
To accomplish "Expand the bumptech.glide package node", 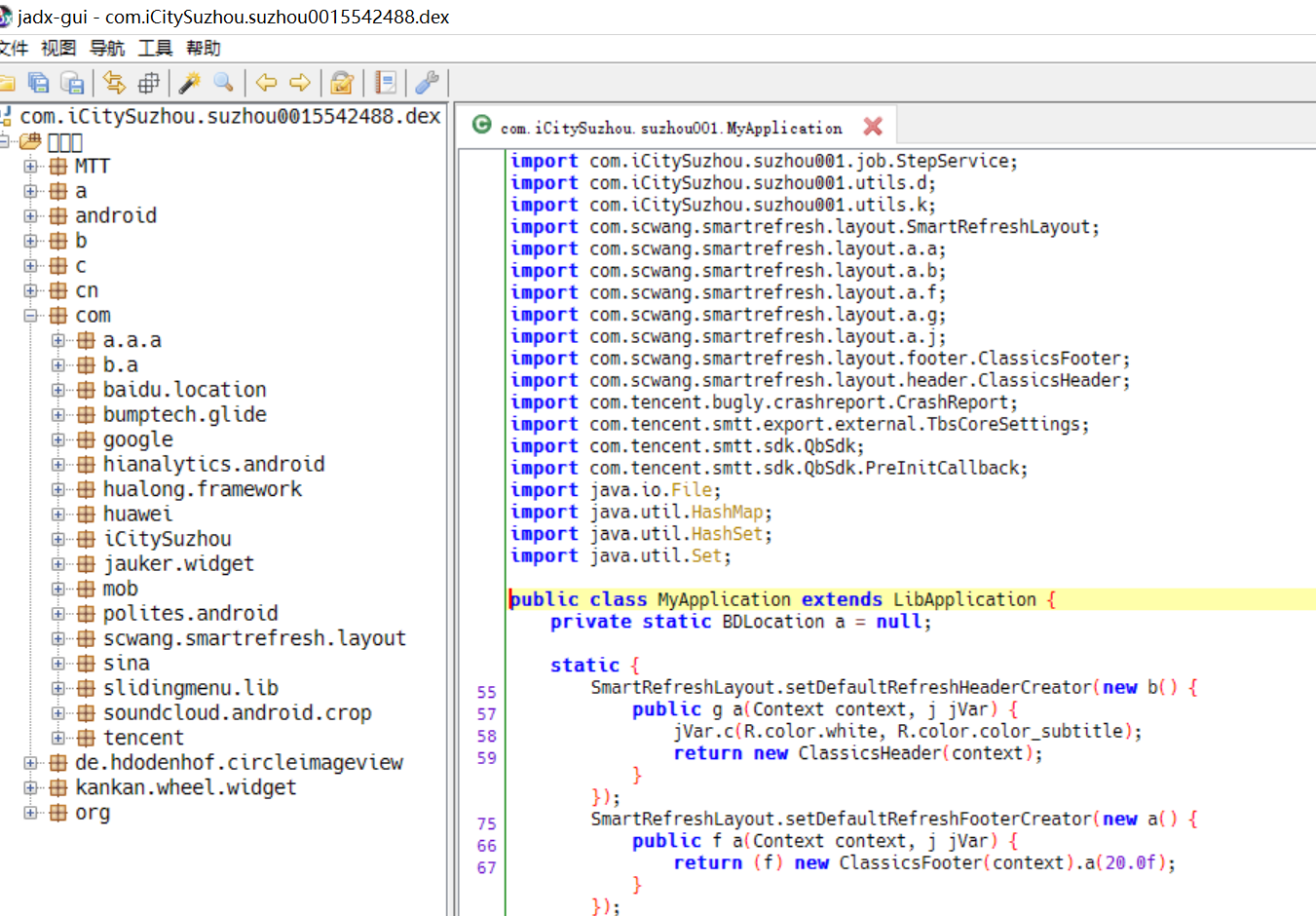I will pyautogui.click(x=58, y=415).
